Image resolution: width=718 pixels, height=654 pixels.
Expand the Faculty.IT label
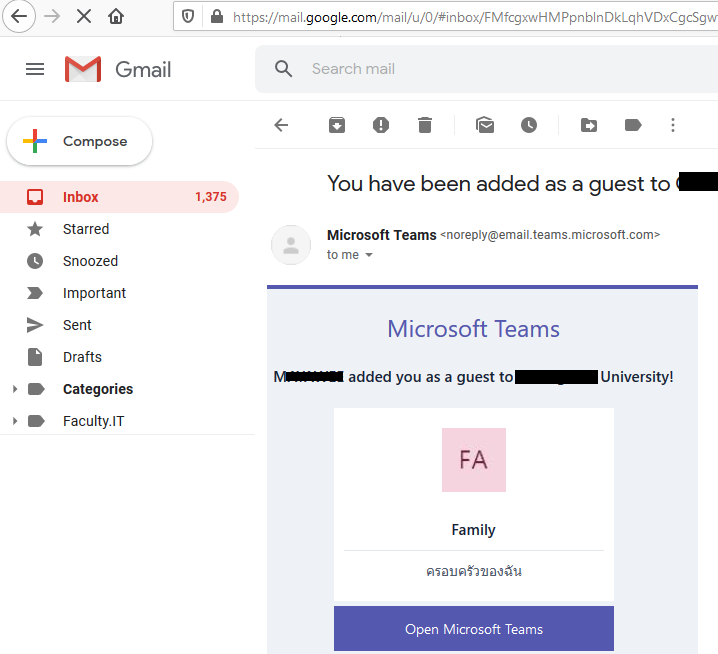click(14, 421)
